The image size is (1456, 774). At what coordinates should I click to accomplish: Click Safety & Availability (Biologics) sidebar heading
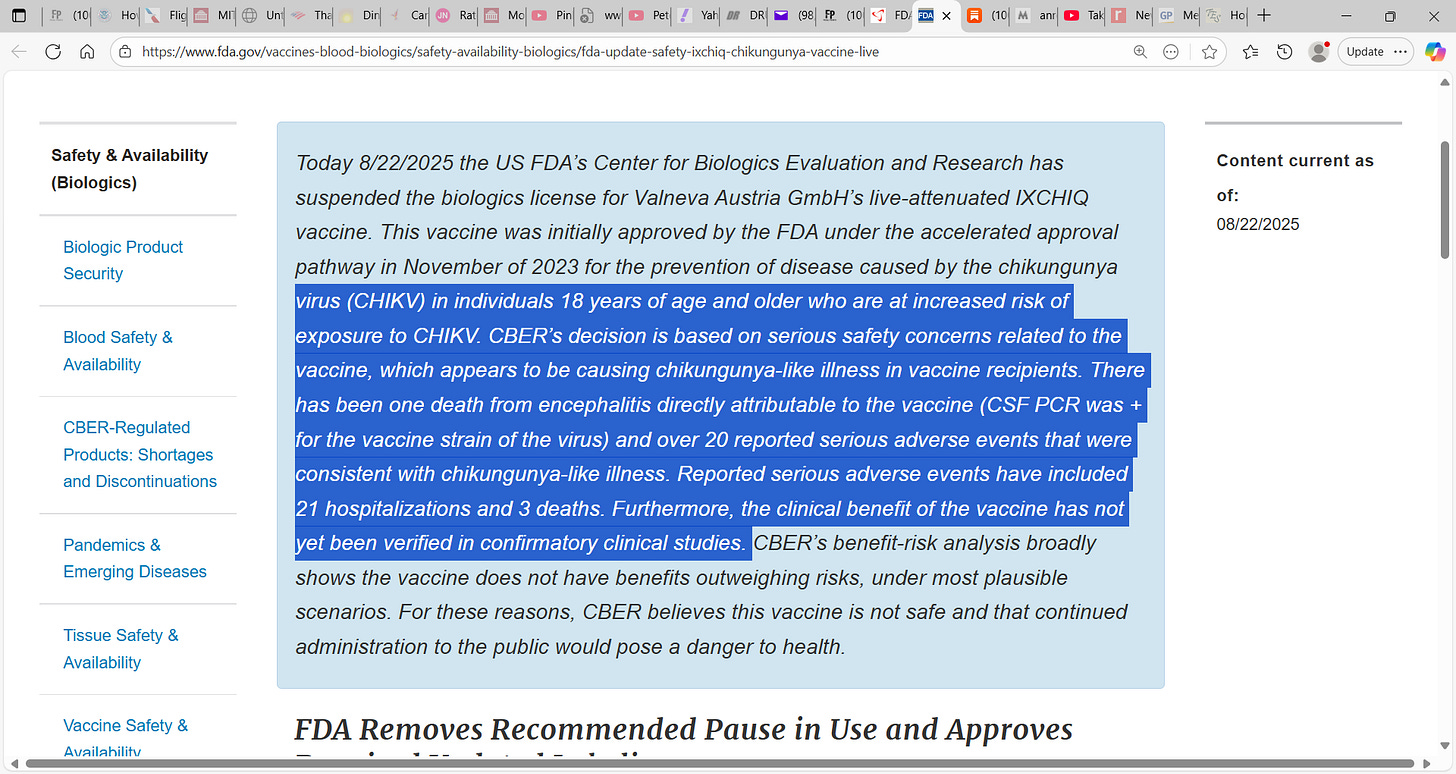(x=130, y=169)
